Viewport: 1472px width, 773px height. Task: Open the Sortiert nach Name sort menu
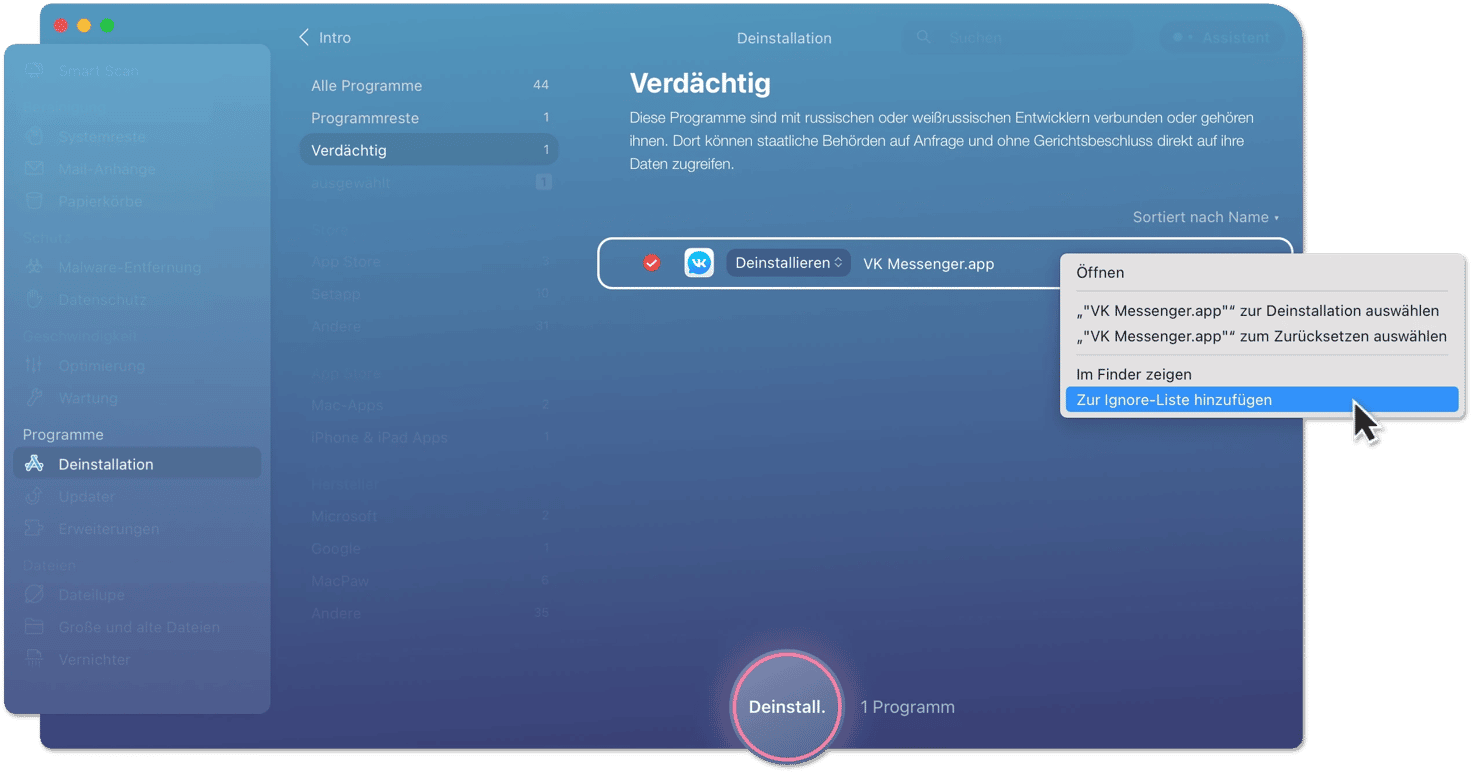pyautogui.click(x=1205, y=217)
